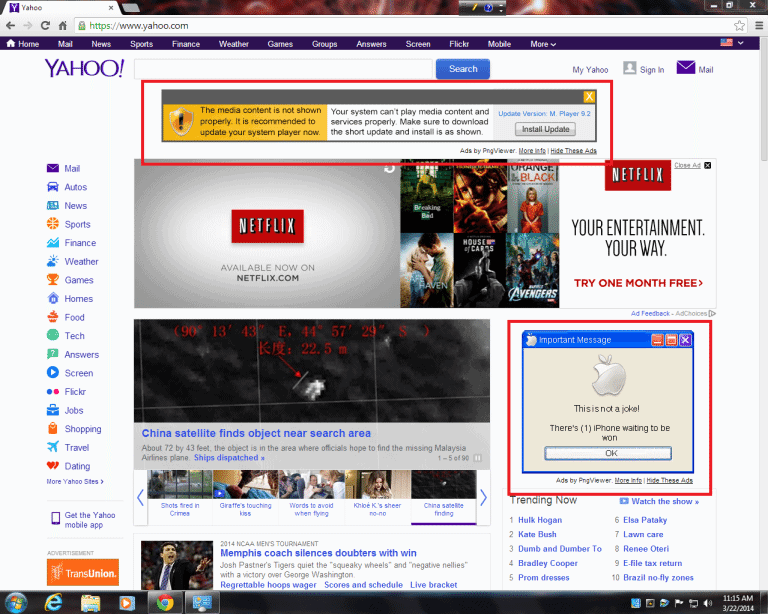The width and height of the screenshot is (768, 614).
Task: Bookmark page with the star icon
Action: click(x=739, y=25)
